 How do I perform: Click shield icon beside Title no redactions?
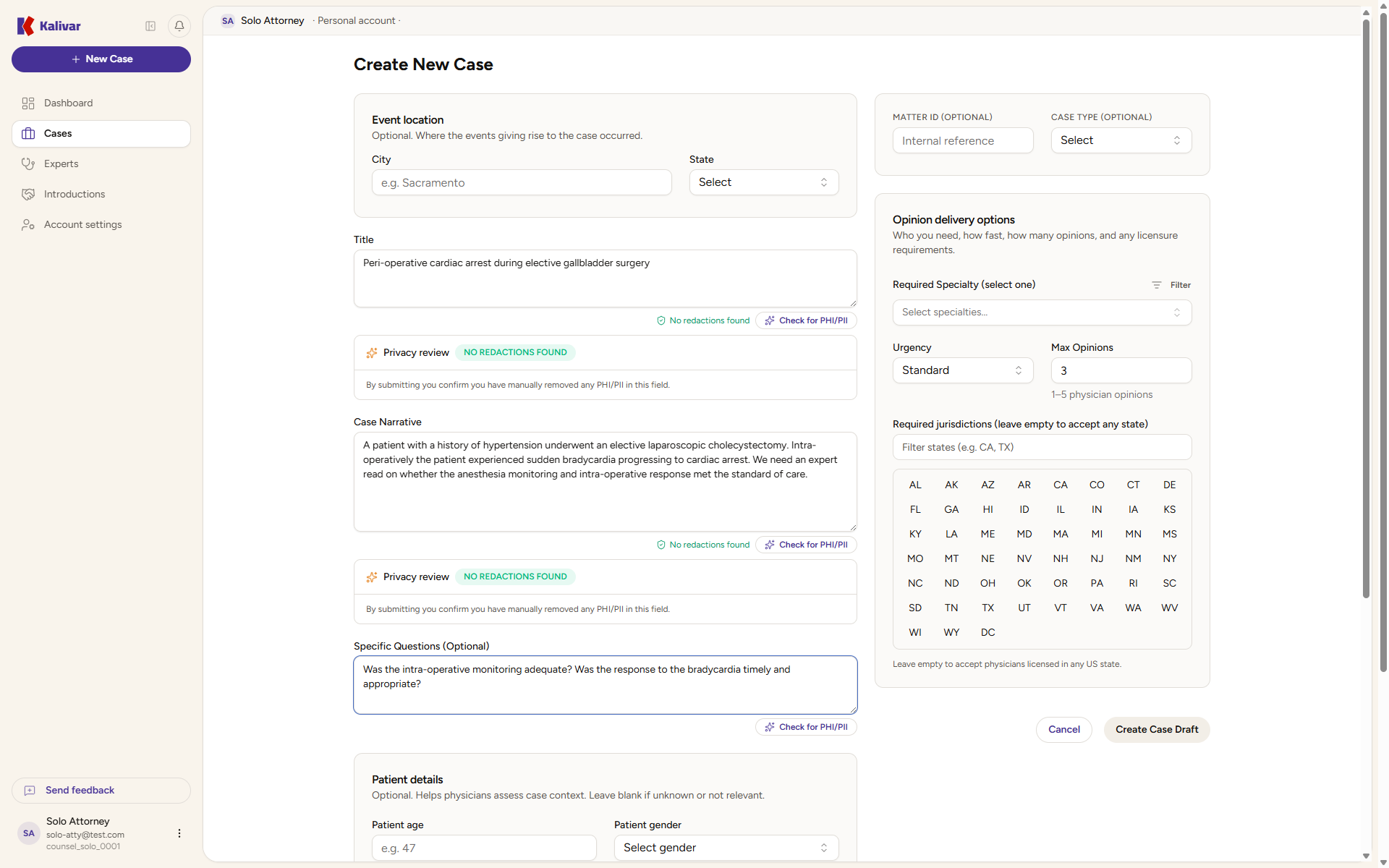click(x=660, y=320)
